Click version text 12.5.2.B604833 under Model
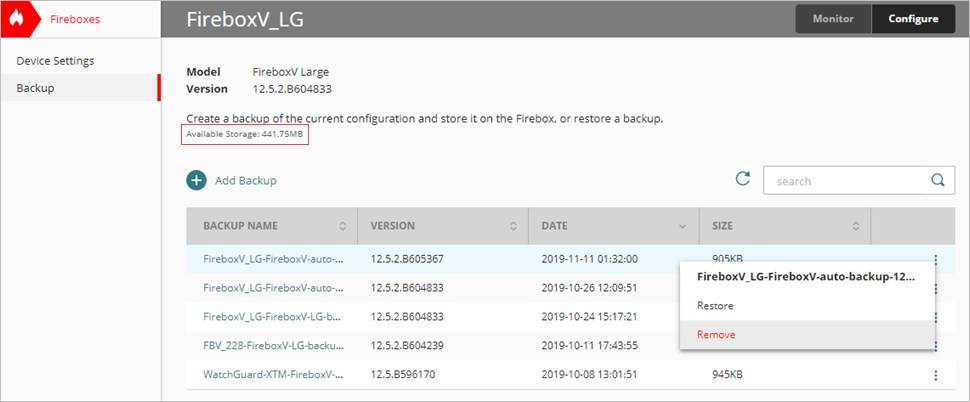Screen dimensions: 970x402 292,89
